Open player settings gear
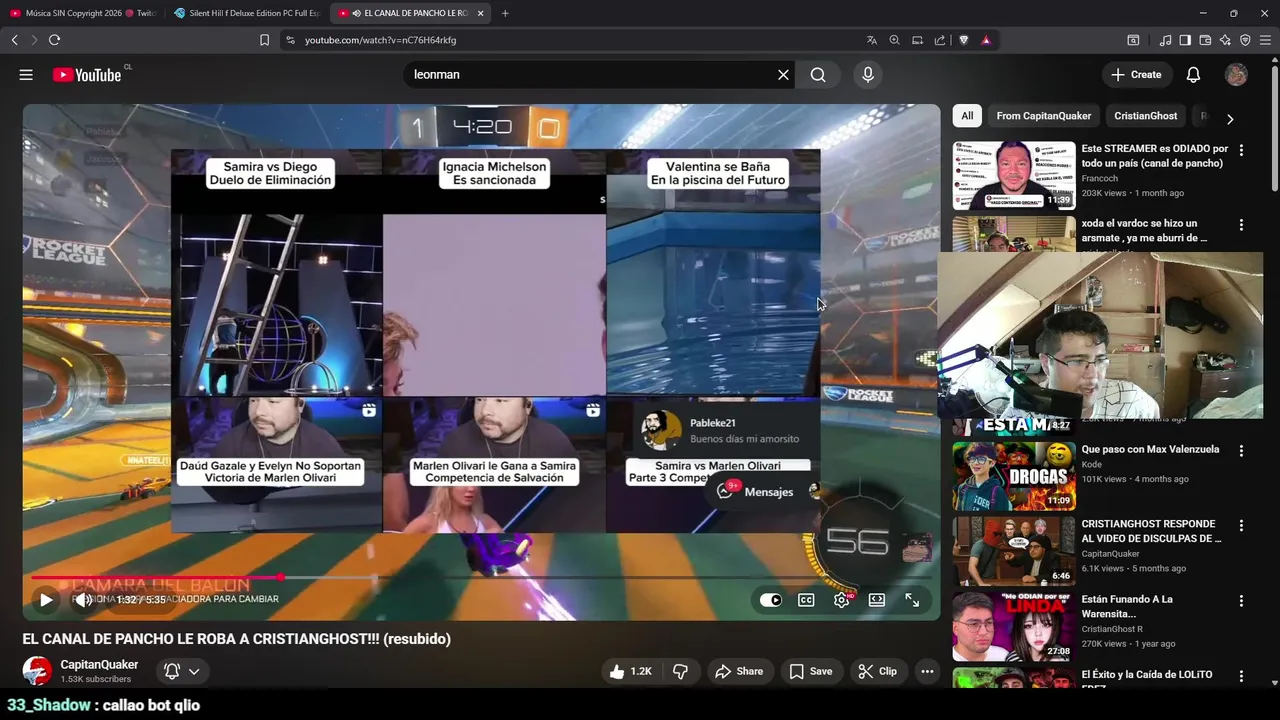The image size is (1280, 720). click(x=842, y=600)
